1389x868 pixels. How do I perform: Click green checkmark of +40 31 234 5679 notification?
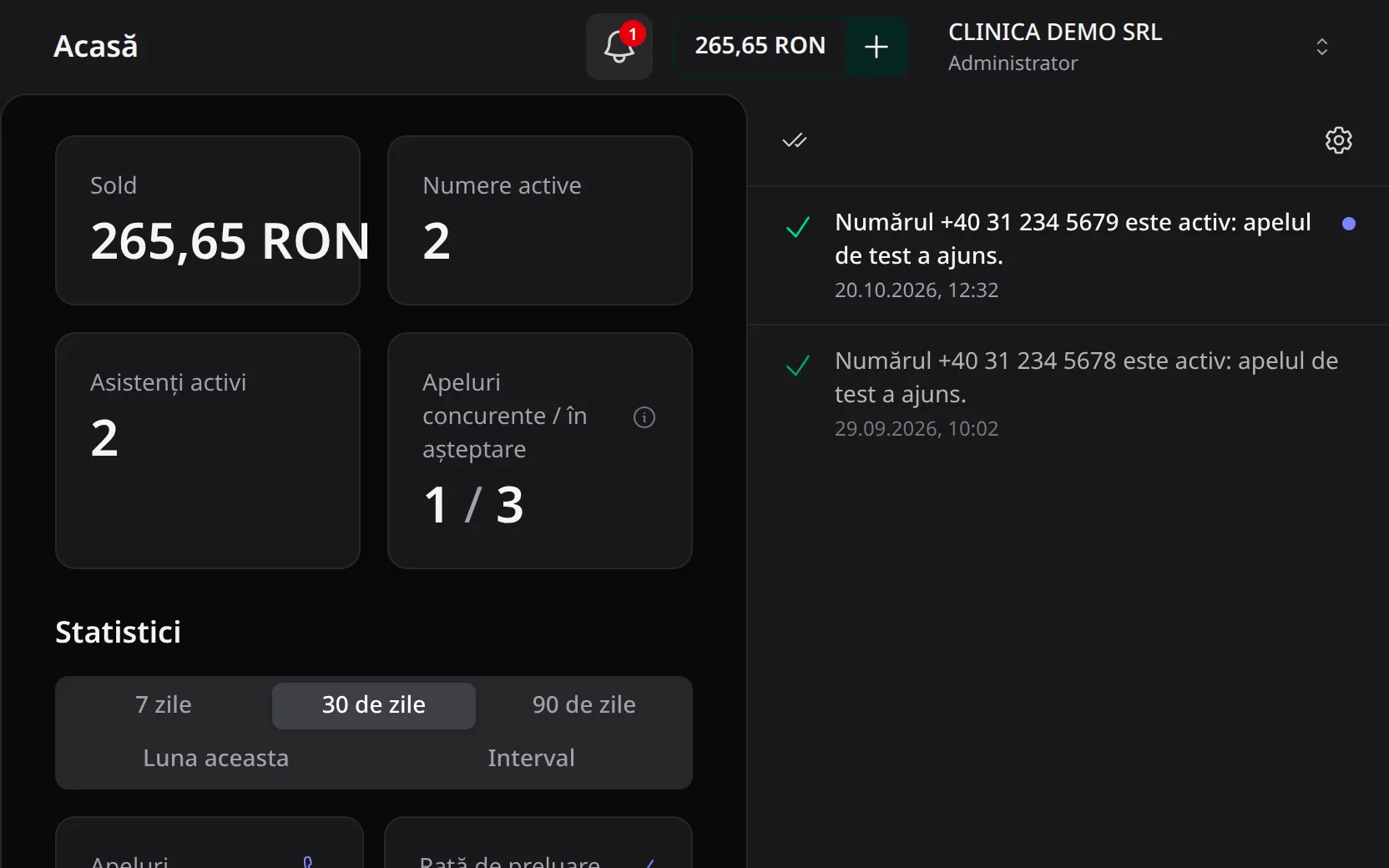point(798,227)
